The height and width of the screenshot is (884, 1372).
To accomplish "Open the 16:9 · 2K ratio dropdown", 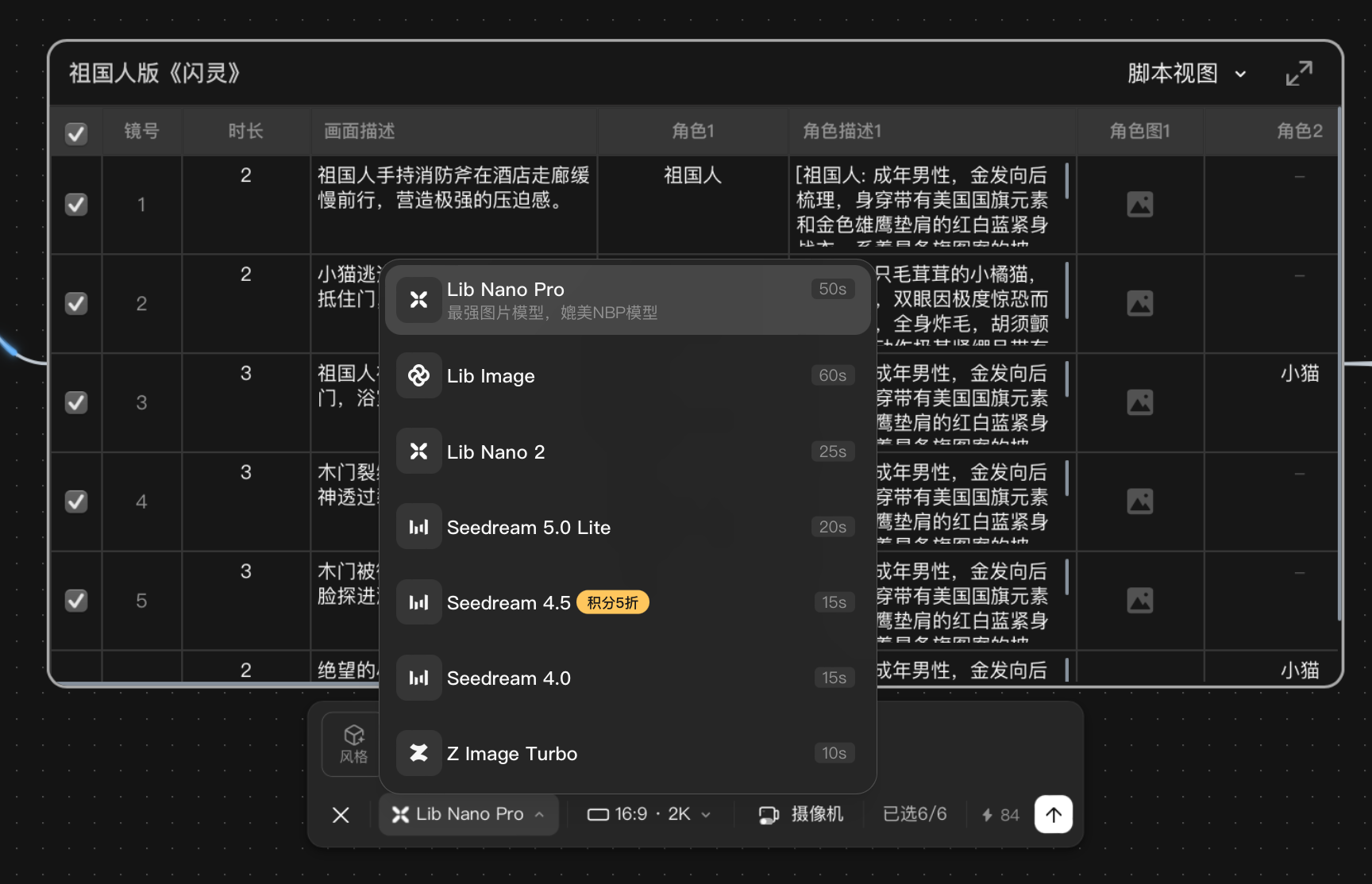I will pos(649,814).
